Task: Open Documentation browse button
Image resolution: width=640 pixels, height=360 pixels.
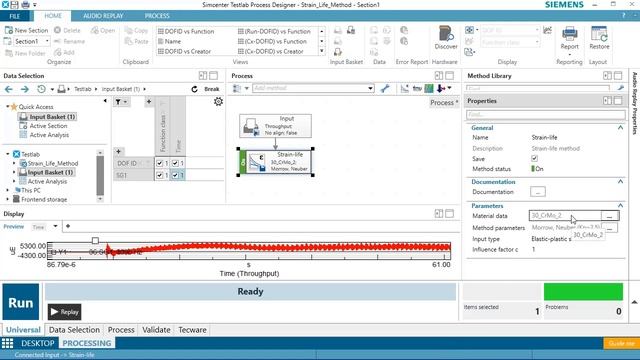Action: pyautogui.click(x=538, y=192)
